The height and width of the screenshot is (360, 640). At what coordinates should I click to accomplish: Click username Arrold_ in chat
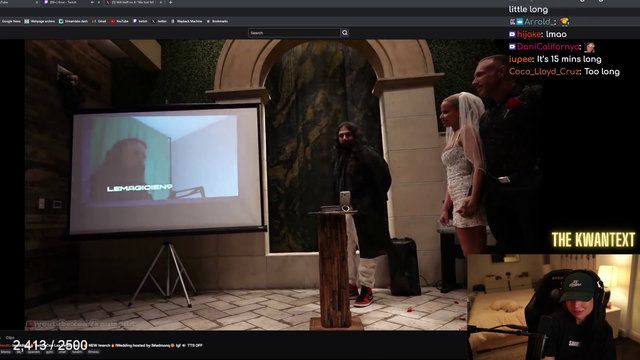(539, 22)
